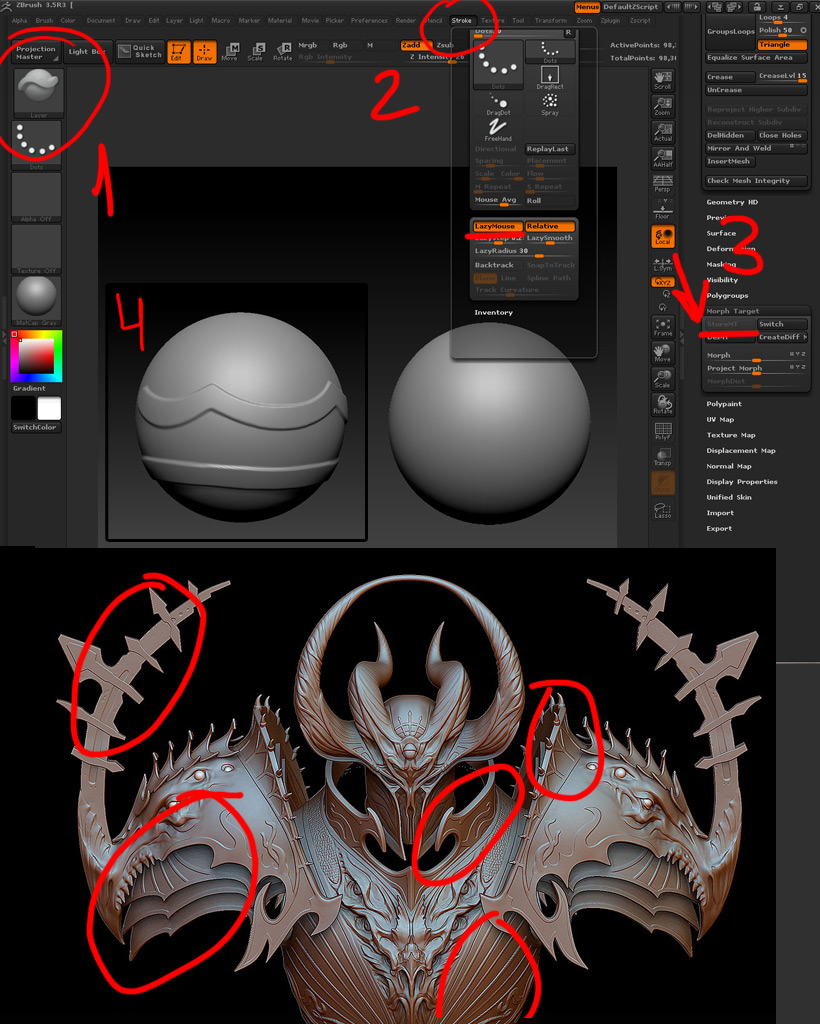Click the Gradient label under color picker
Viewport: 820px width, 1024px height.
(29, 388)
